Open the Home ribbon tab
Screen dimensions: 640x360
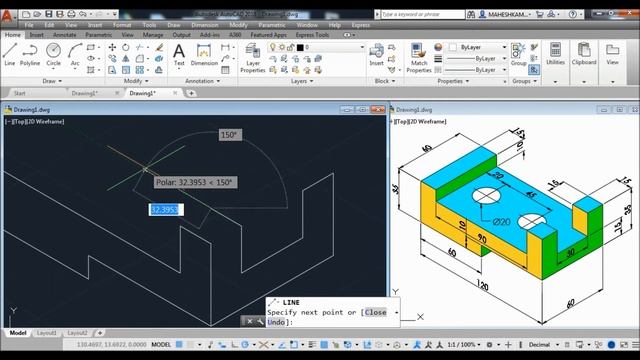pos(13,35)
